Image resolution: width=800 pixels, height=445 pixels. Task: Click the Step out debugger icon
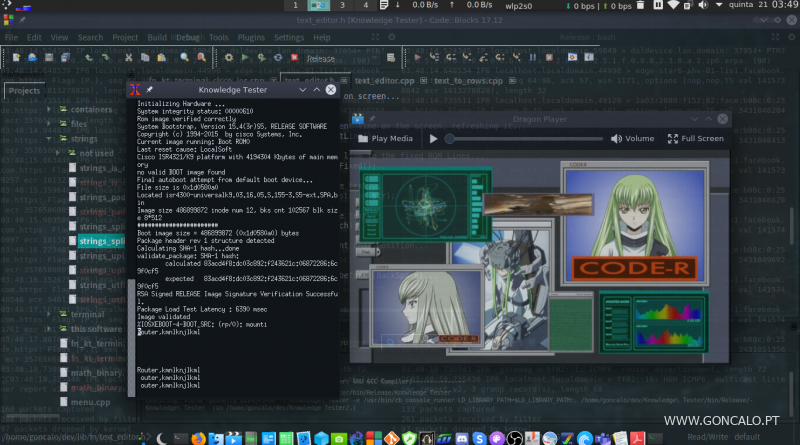(483, 58)
